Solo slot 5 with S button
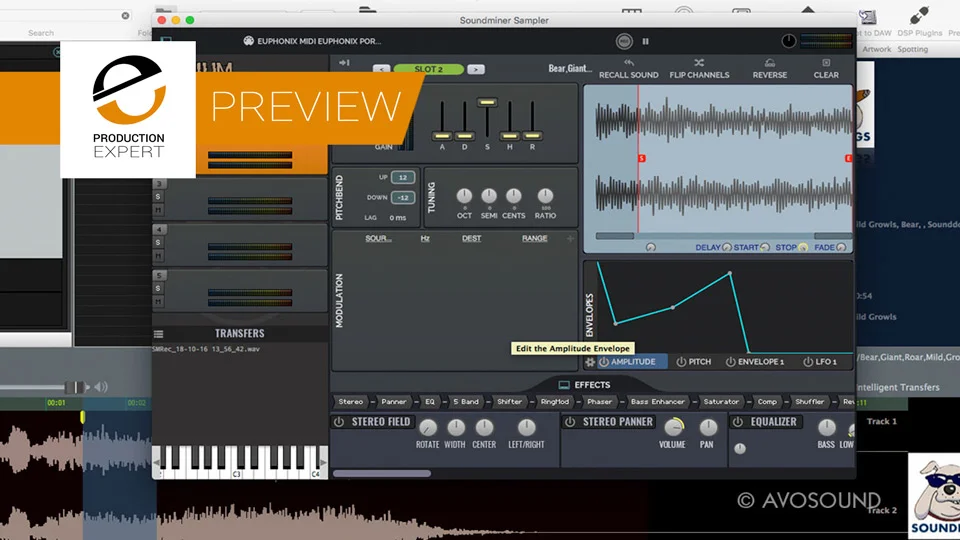 click(x=158, y=288)
